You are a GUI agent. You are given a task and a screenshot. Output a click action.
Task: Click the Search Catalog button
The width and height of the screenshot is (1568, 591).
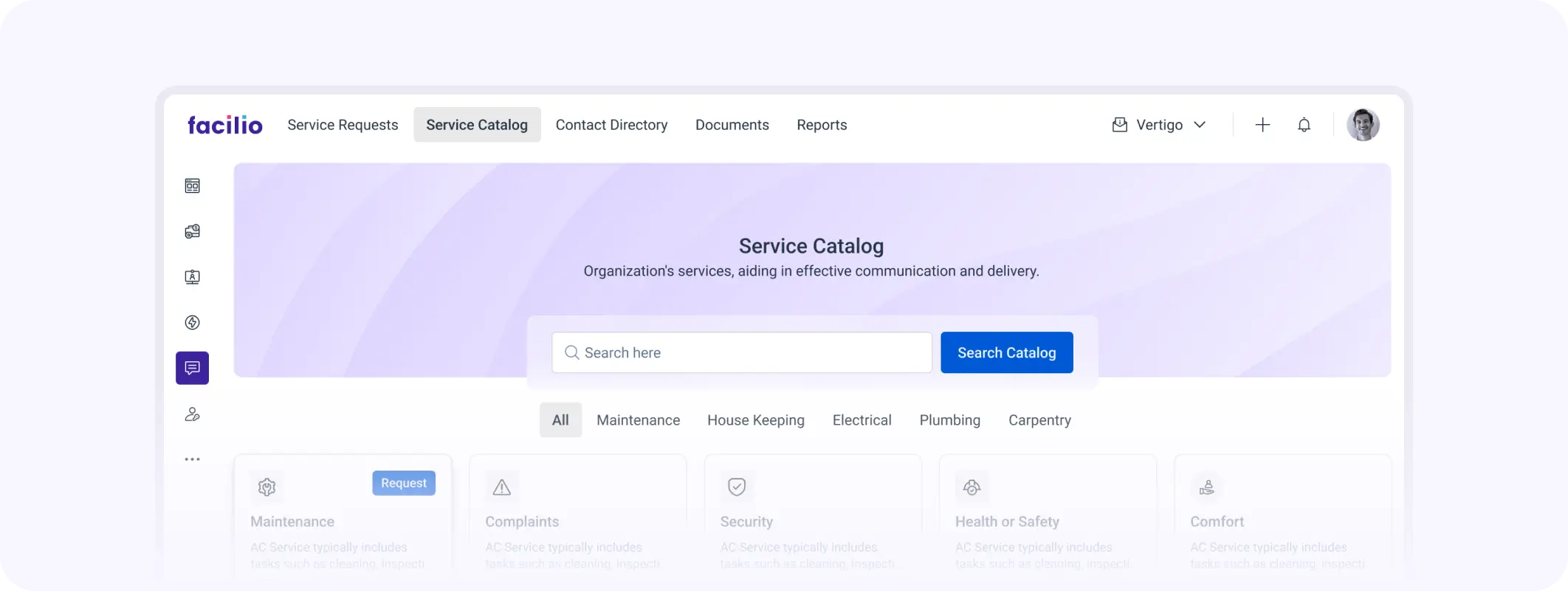(1007, 352)
